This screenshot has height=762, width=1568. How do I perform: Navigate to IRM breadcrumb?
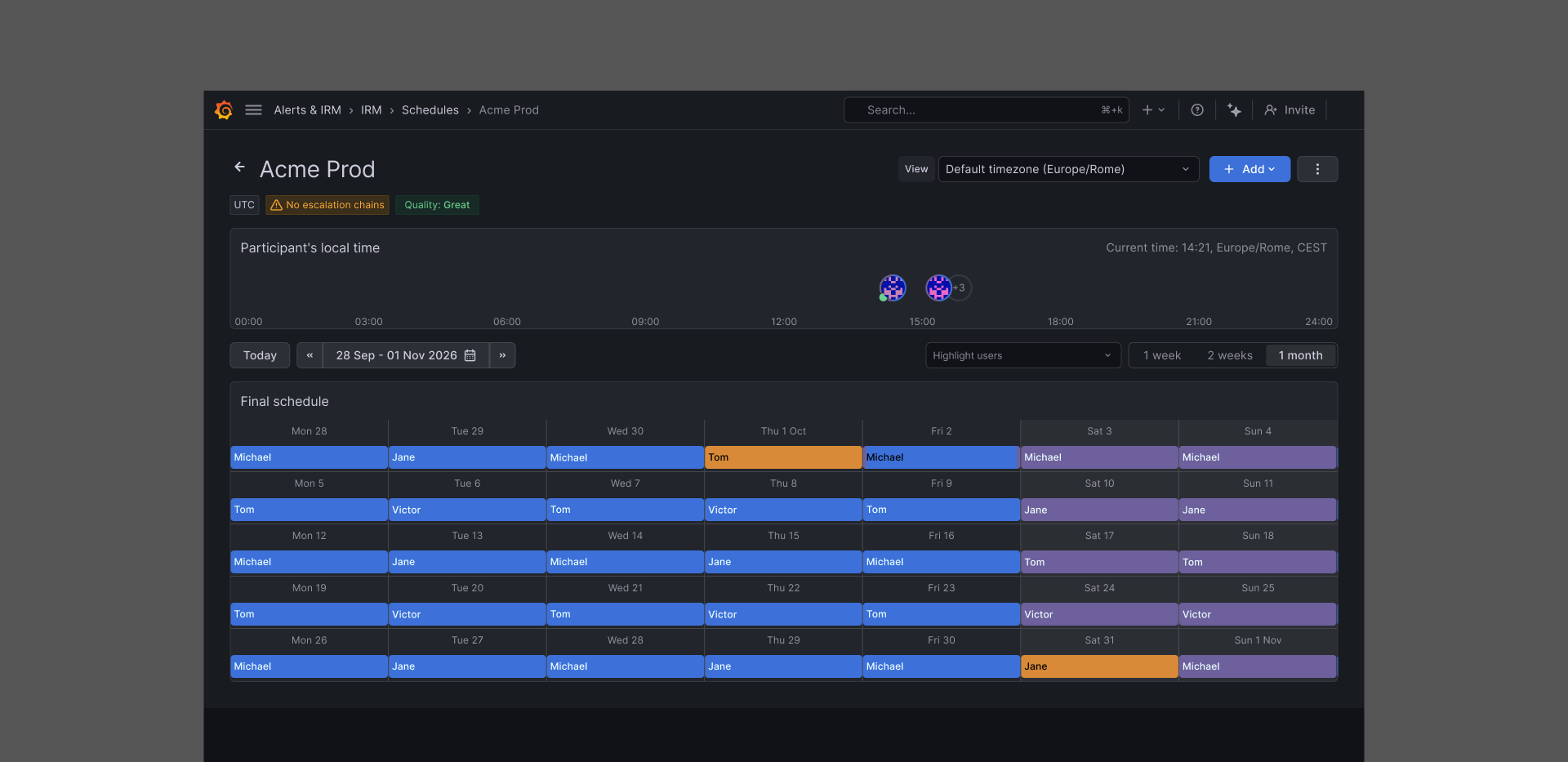coord(372,110)
